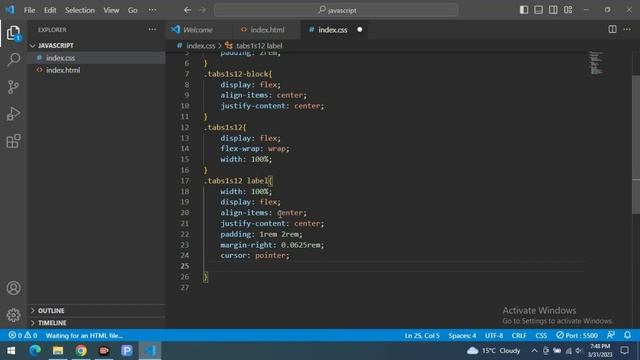Screen dimensions: 640x360
Task: Click the editor minimap
Action: [x=596, y=63]
